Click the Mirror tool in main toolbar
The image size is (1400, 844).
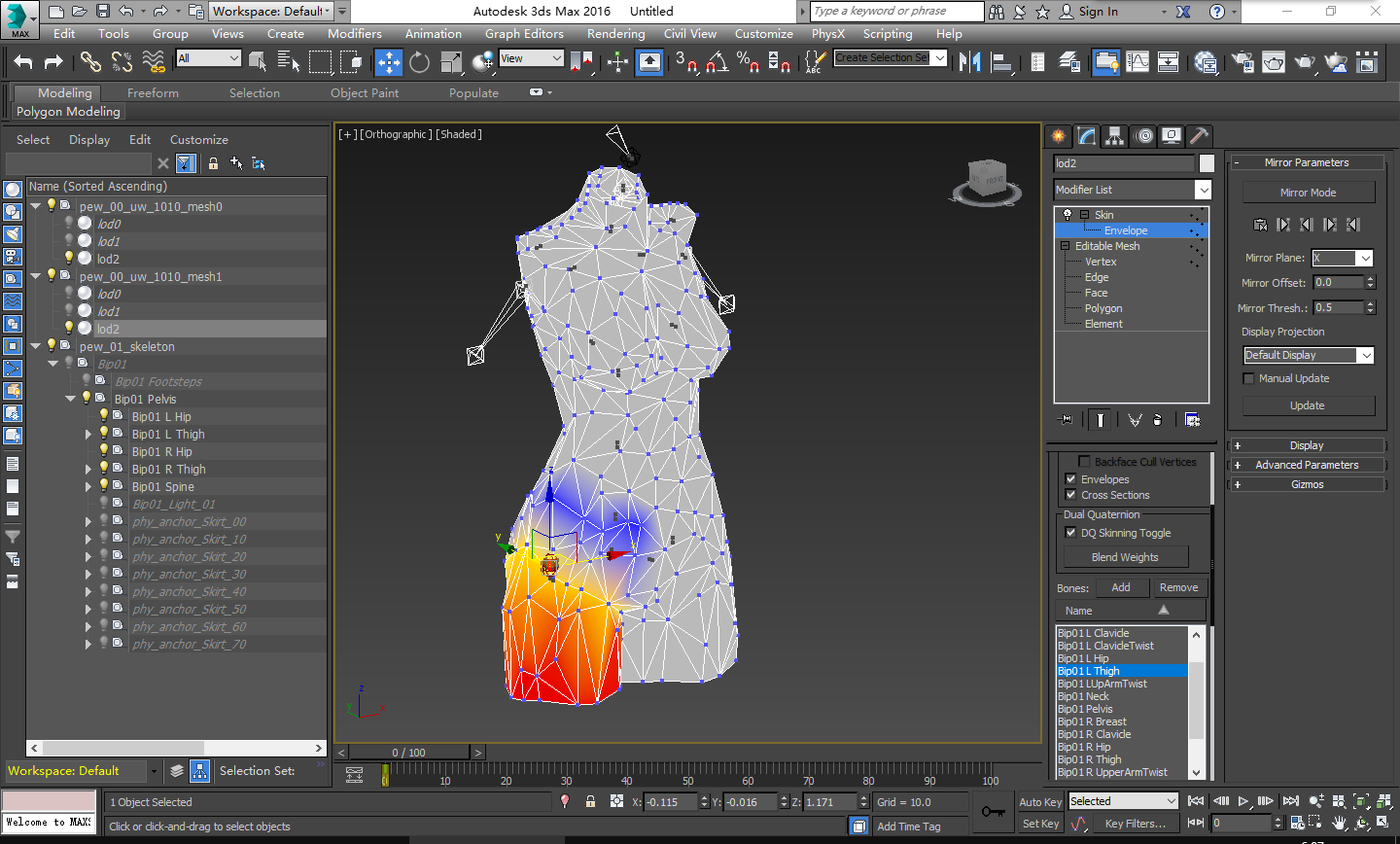[969, 62]
